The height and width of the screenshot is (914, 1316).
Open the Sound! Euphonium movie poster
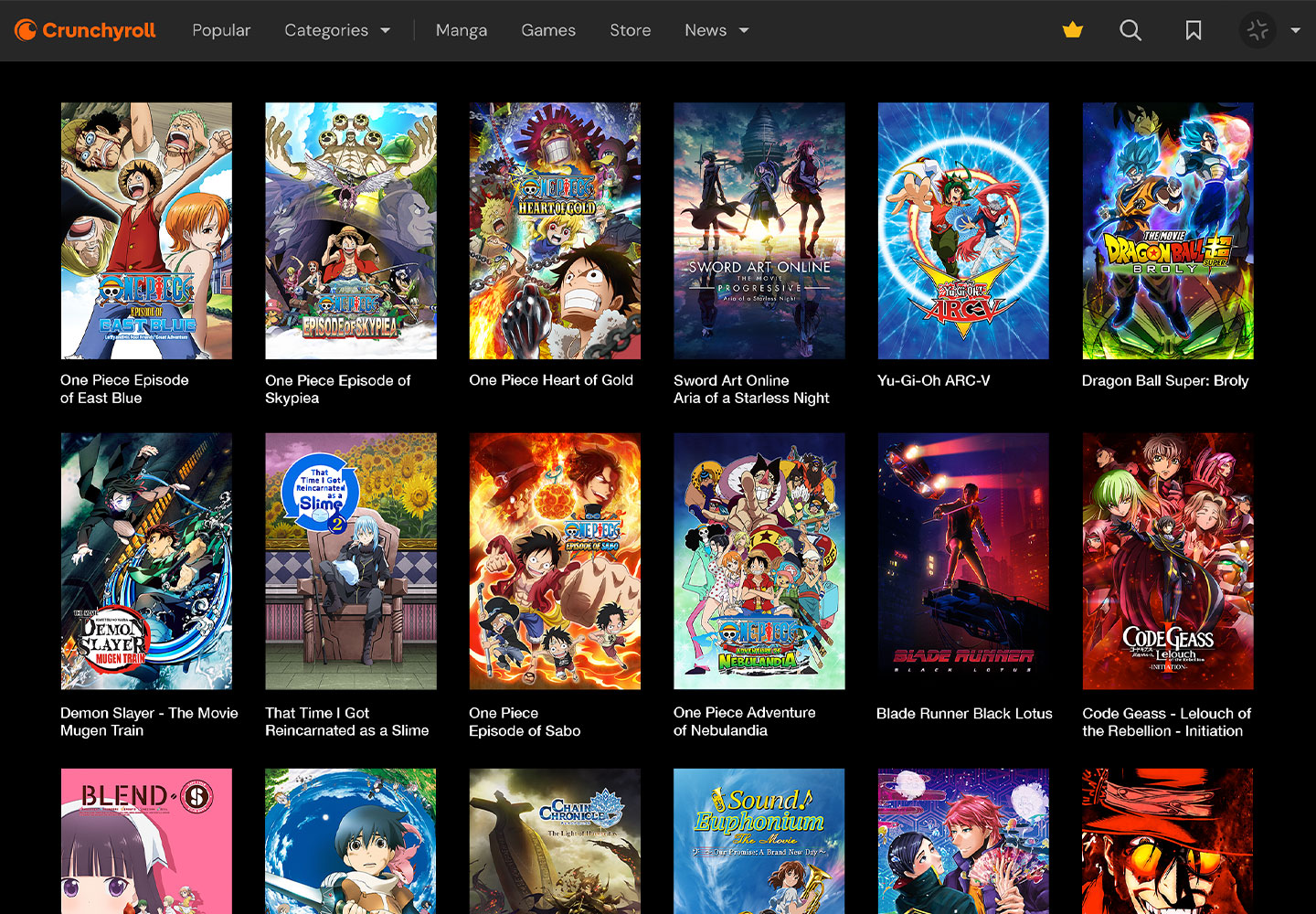(759, 841)
